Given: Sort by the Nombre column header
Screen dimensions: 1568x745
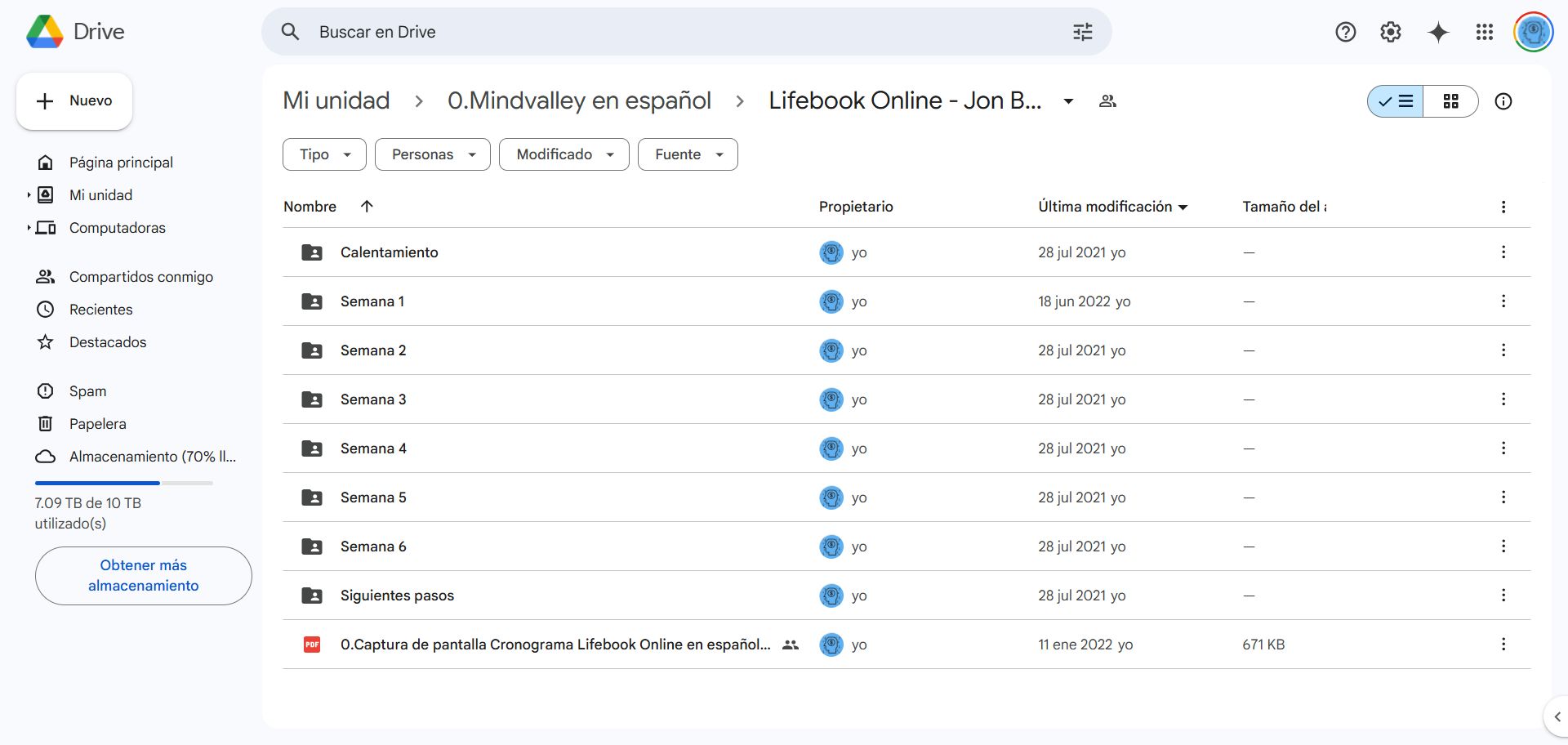Looking at the screenshot, I should [310, 207].
